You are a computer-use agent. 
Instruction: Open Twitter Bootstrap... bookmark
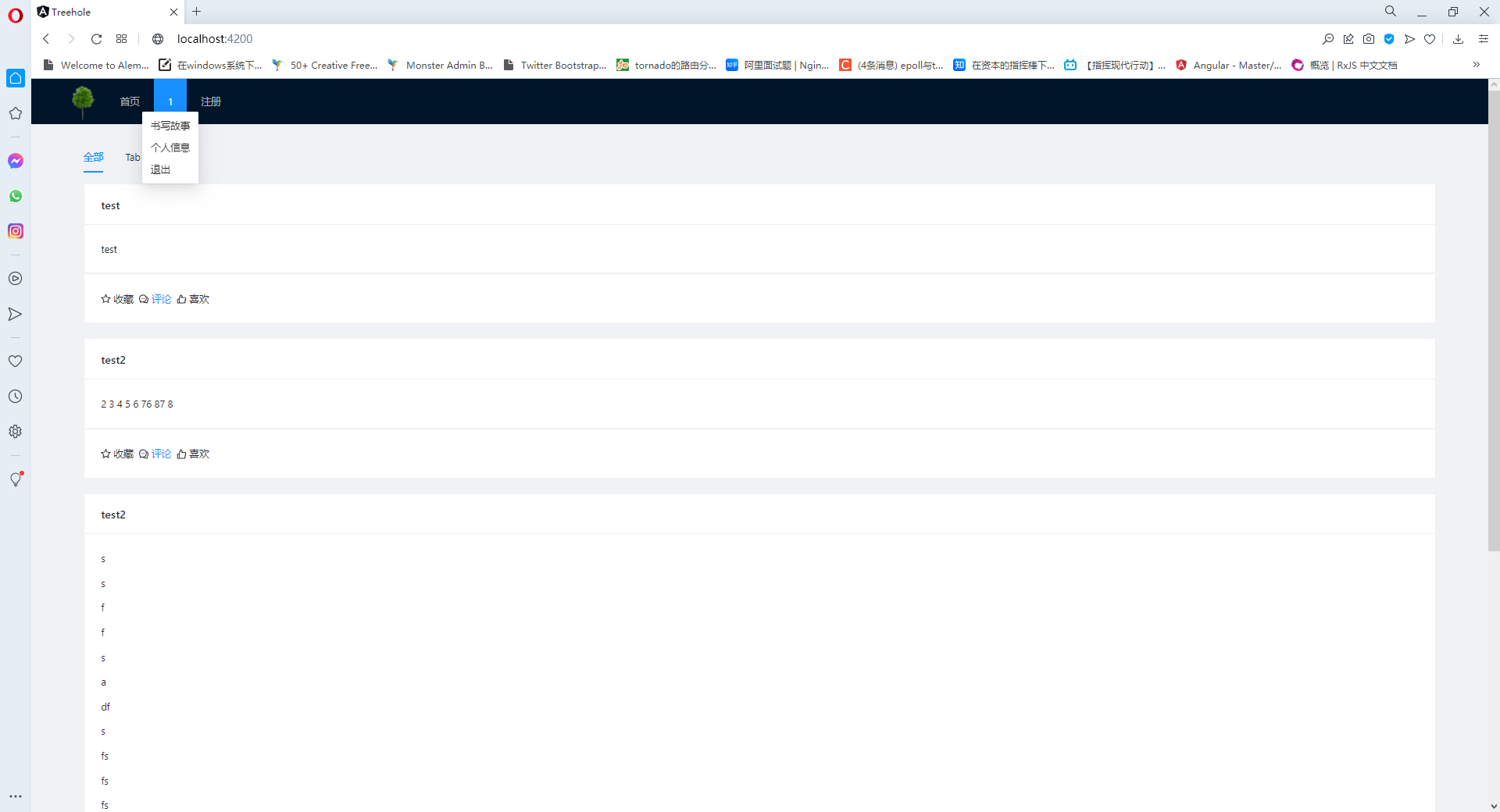555,65
